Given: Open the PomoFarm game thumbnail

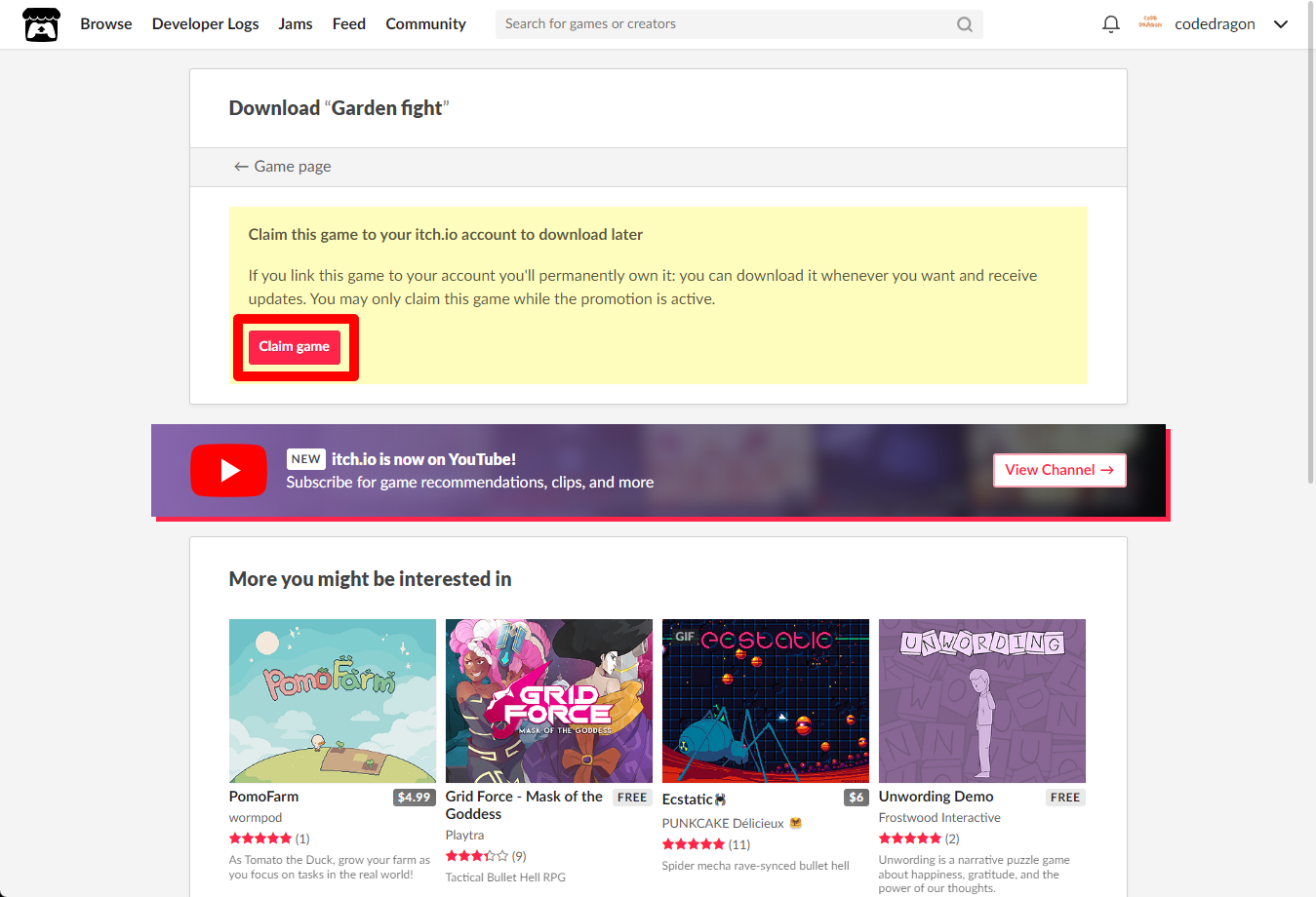Looking at the screenshot, I should click(333, 701).
